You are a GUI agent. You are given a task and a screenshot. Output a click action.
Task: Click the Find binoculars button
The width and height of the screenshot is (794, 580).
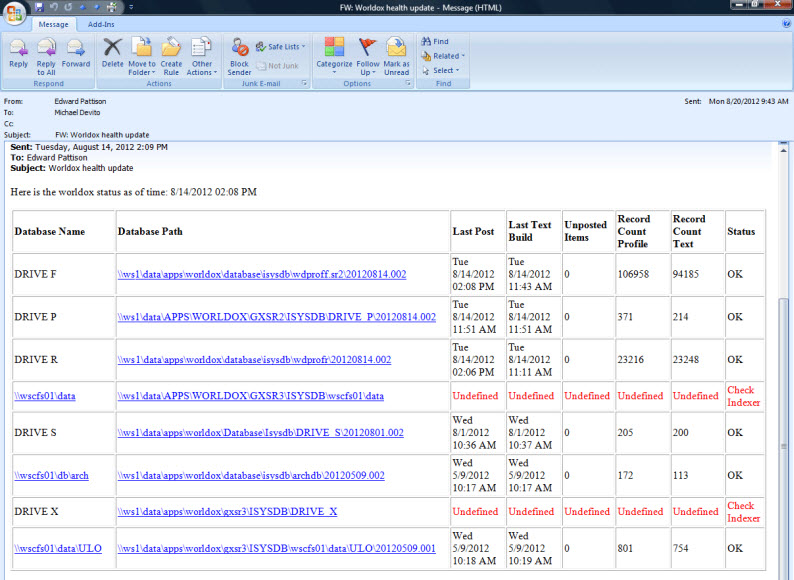point(435,42)
